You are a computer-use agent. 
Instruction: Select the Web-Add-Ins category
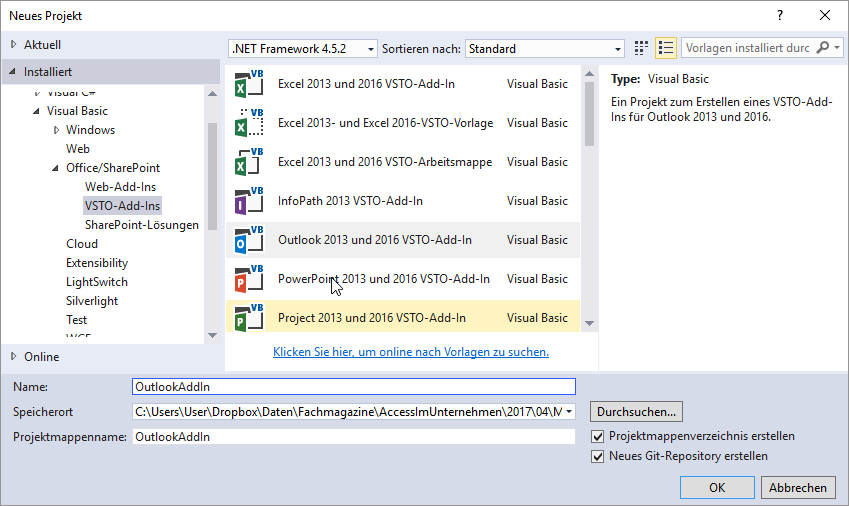[x=120, y=187]
